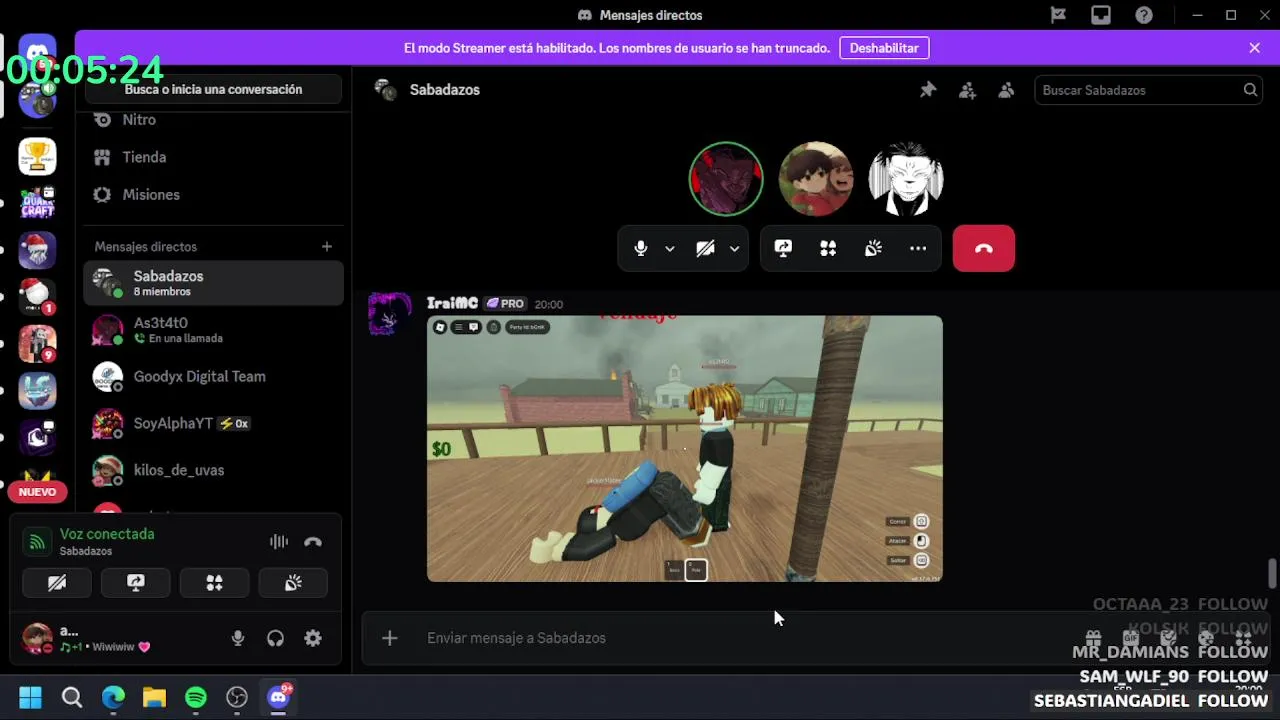Click IraiMC username in message
This screenshot has width=1280, height=720.
pos(452,303)
